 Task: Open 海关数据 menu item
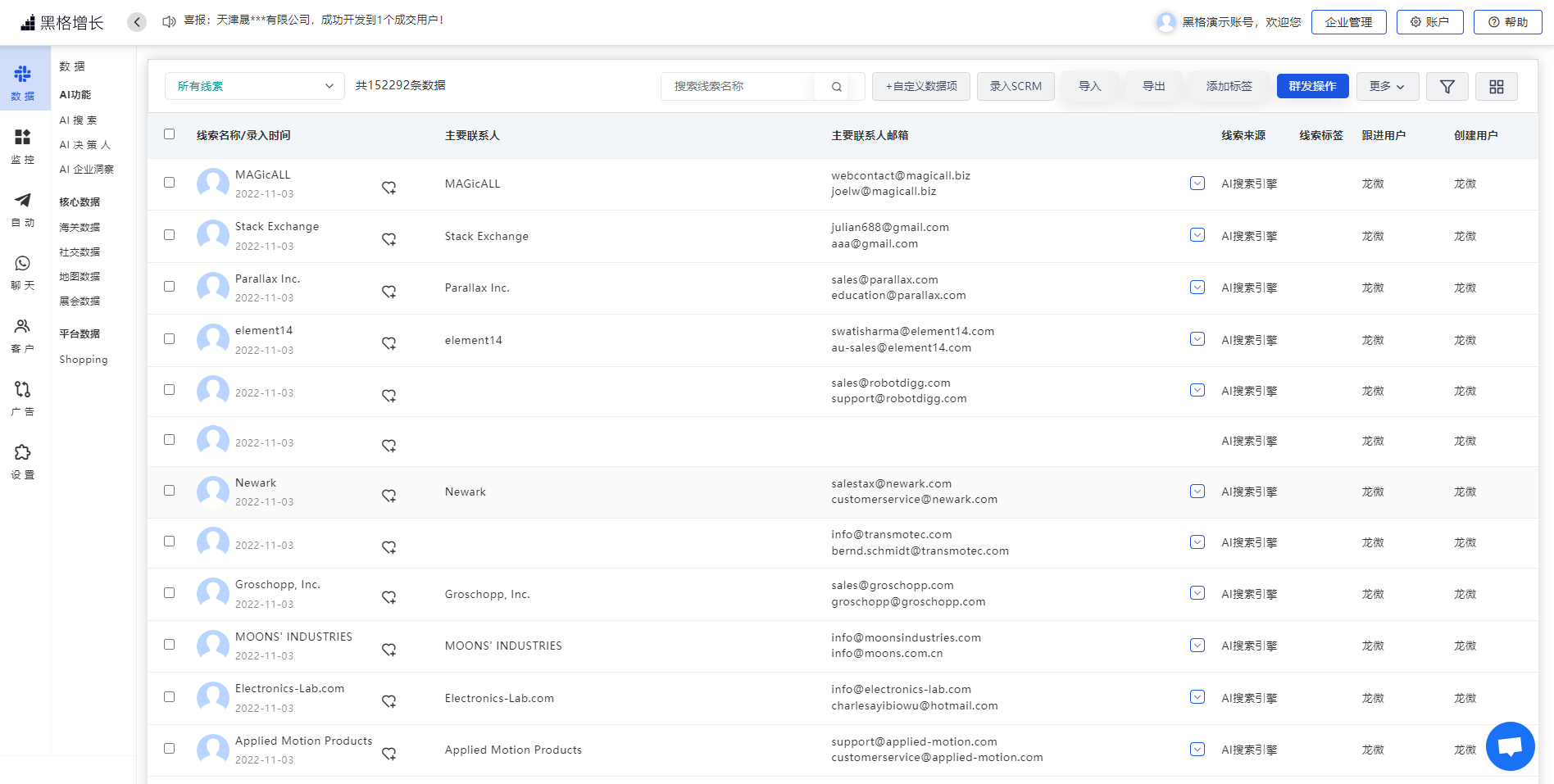pyautogui.click(x=80, y=228)
